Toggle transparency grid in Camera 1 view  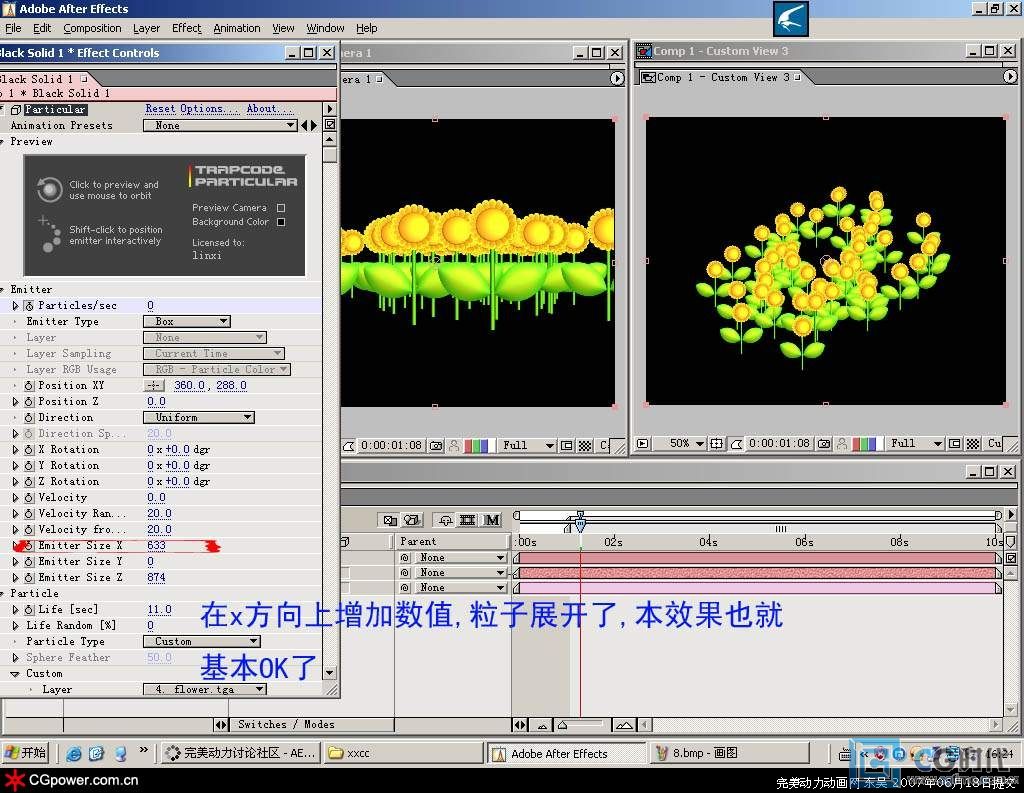(x=585, y=446)
